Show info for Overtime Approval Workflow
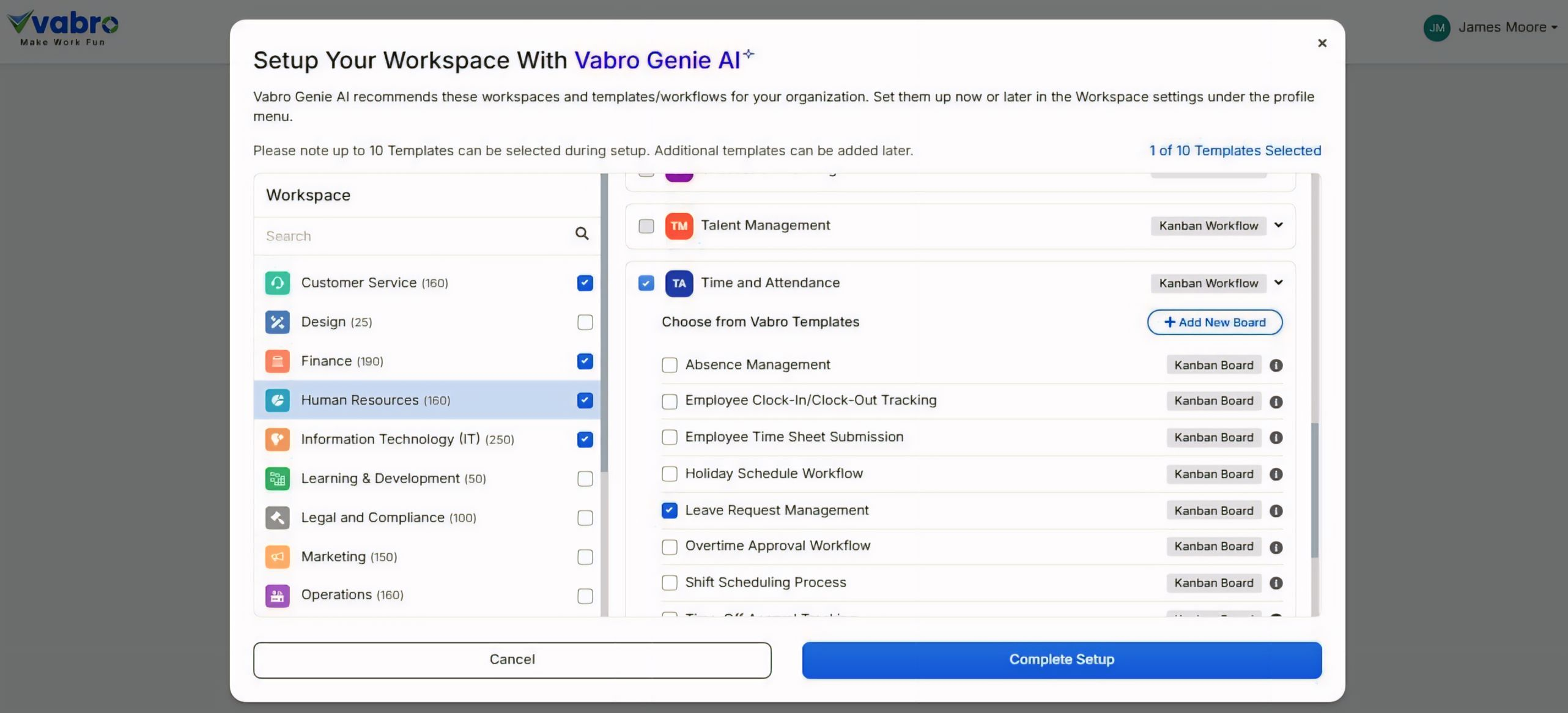This screenshot has height=713, width=1568. click(1276, 547)
